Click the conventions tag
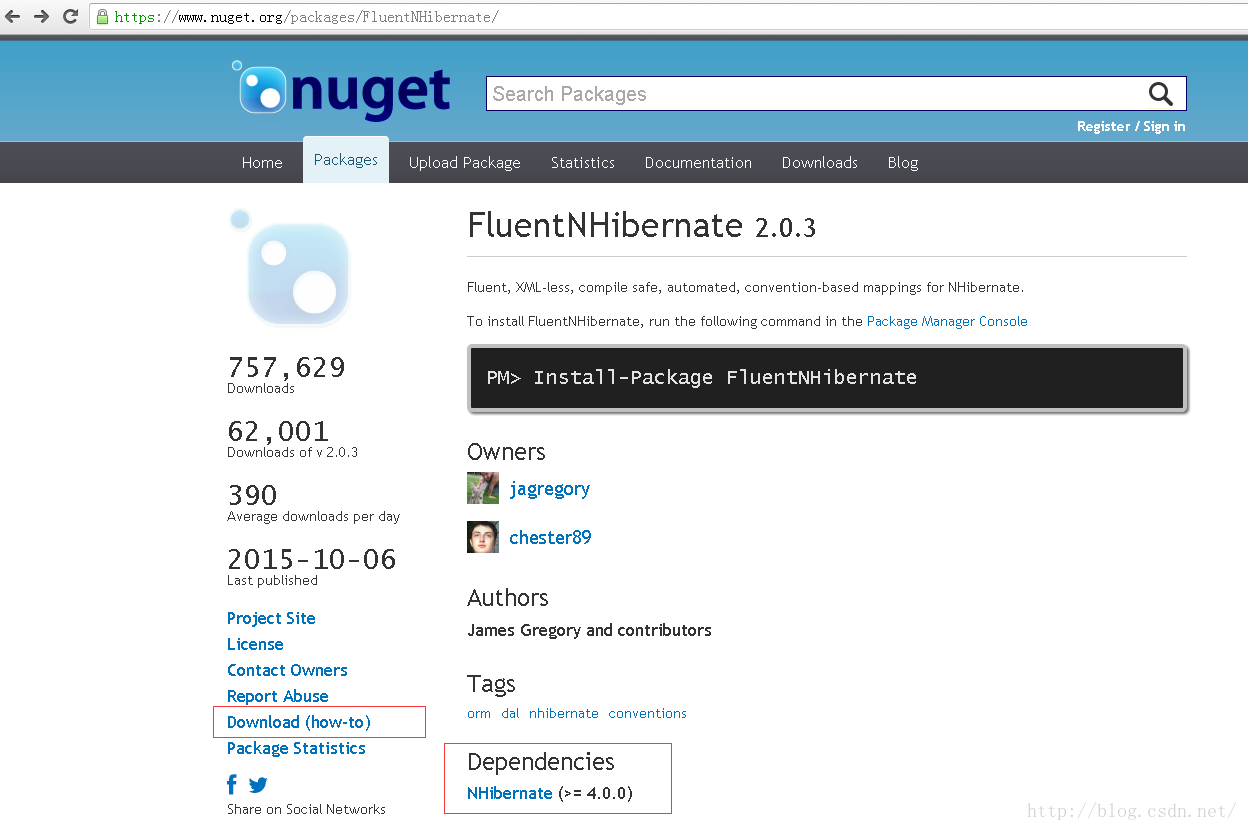 point(648,713)
